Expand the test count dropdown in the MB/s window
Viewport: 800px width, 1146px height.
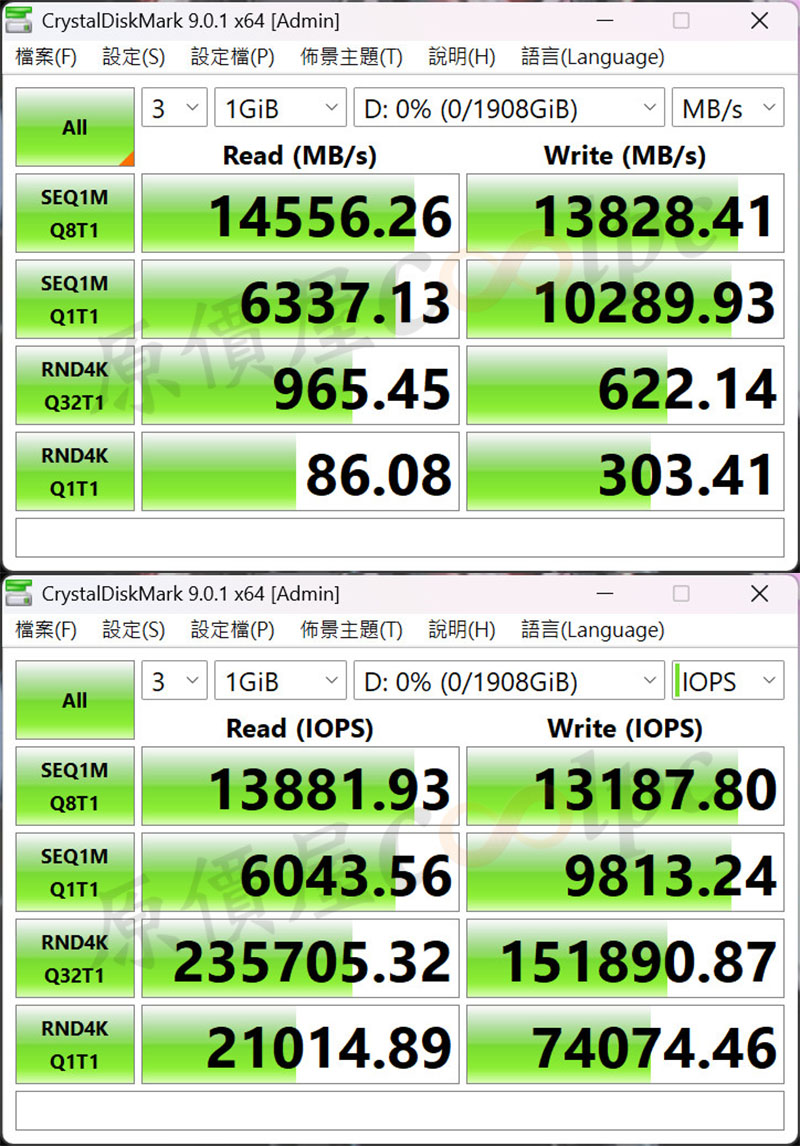click(174, 108)
